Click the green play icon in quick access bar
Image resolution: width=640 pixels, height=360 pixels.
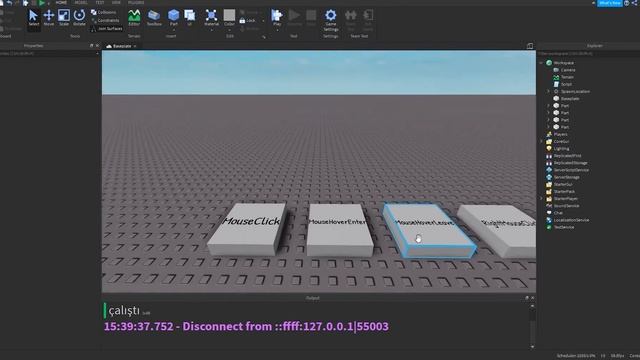[x=42, y=3]
